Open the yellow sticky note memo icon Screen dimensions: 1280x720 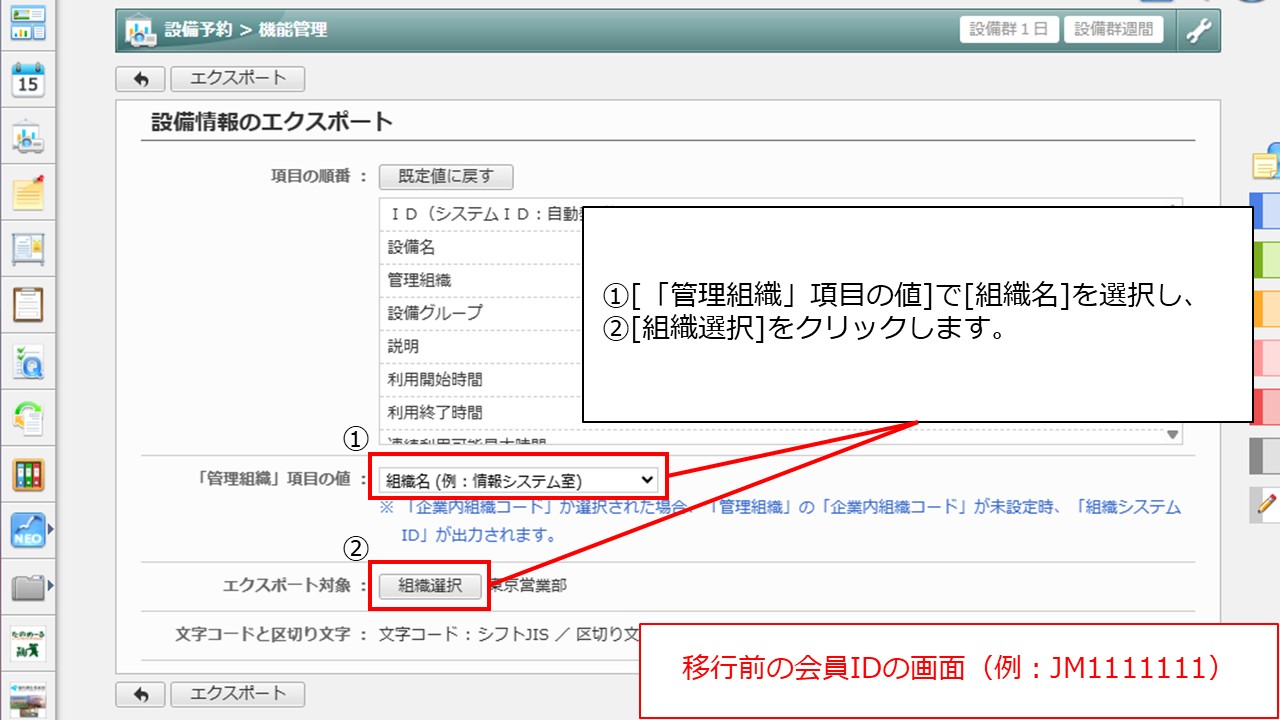point(28,192)
